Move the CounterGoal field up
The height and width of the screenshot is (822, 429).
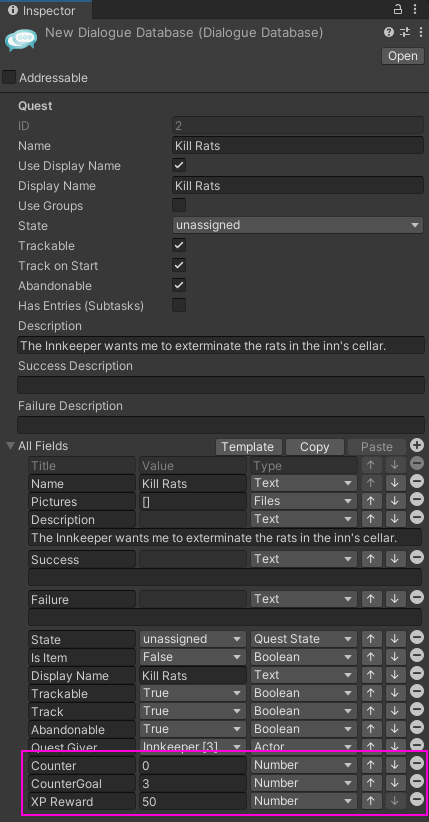pos(371,783)
